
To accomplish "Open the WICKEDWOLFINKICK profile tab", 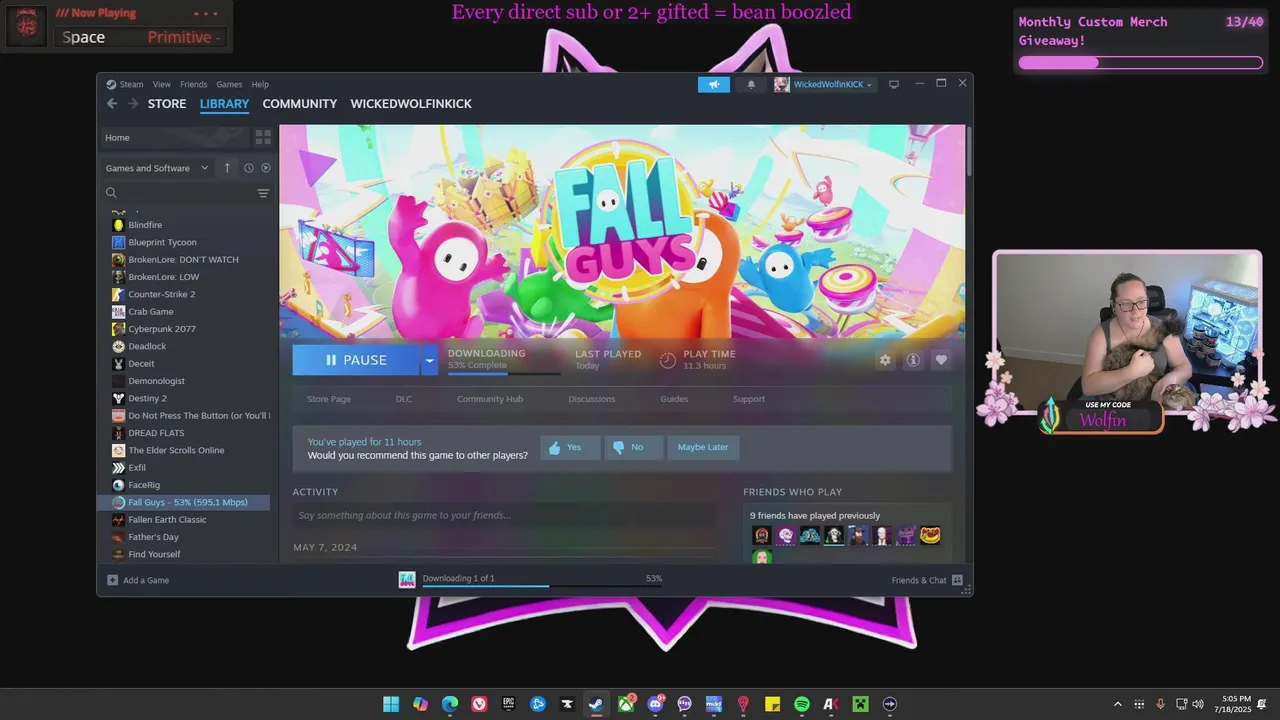I will coord(411,104).
